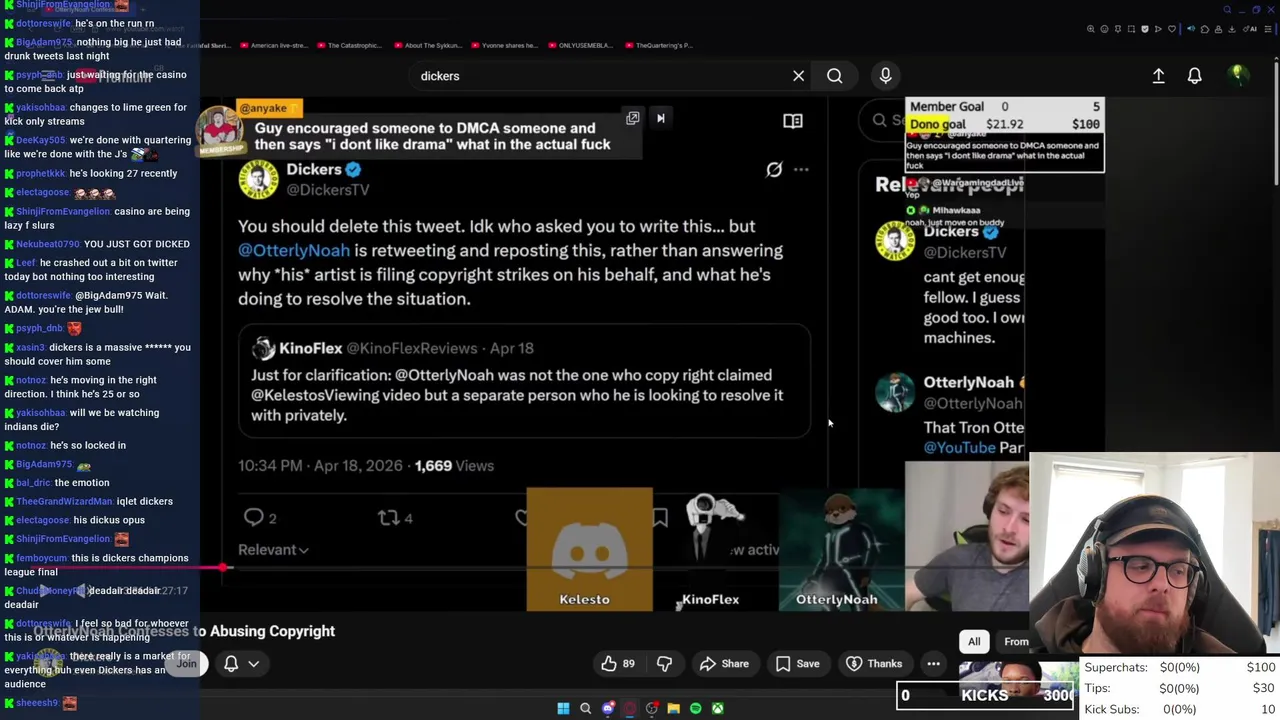Click the snapshot capture icon in browser toolbar

tap(1131, 29)
